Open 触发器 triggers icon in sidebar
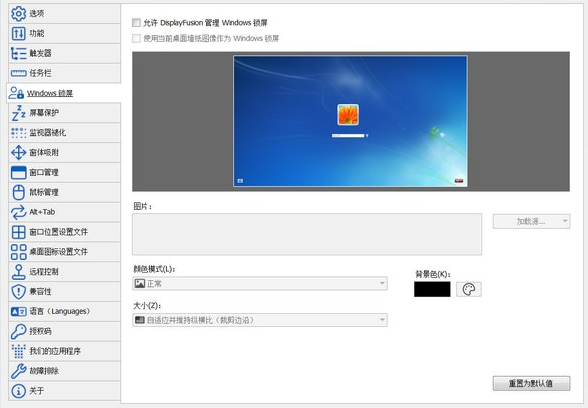This screenshot has height=408, width=588. (x=18, y=53)
